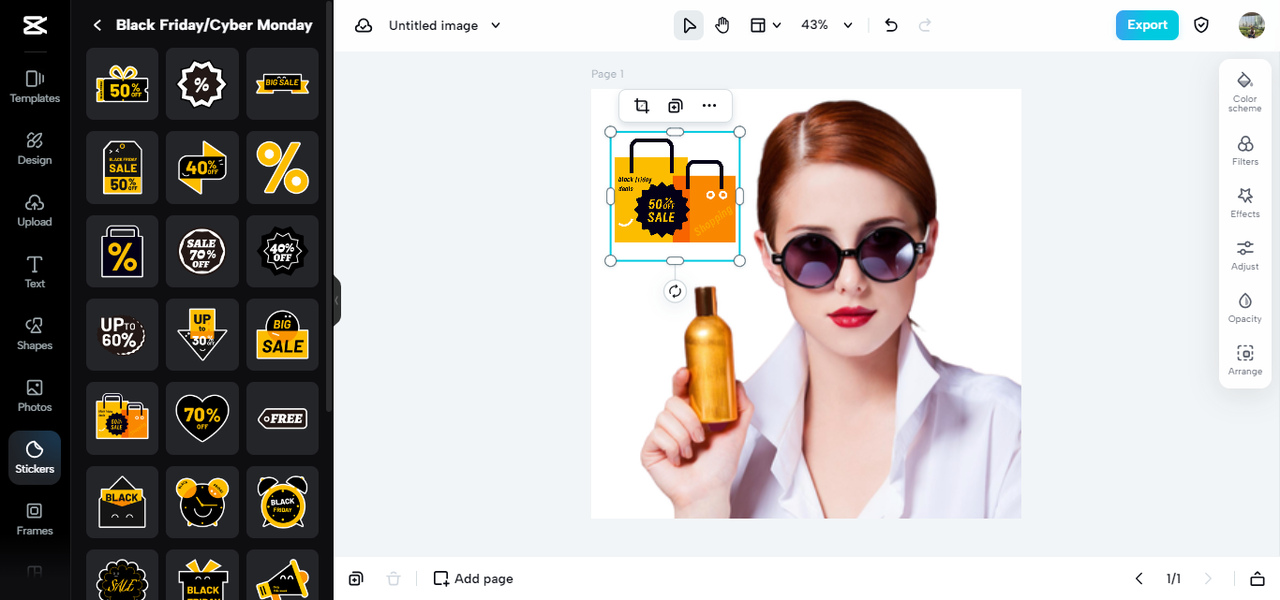The height and width of the screenshot is (600, 1280).
Task: Add the BIG SALE ribbon sticker
Action: point(282,84)
